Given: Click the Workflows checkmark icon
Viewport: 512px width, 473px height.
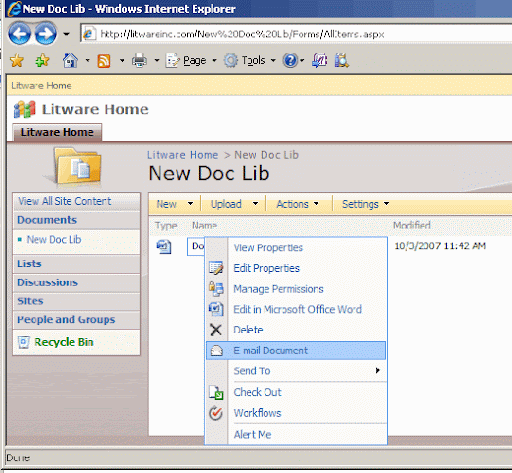Looking at the screenshot, I should tap(216, 413).
